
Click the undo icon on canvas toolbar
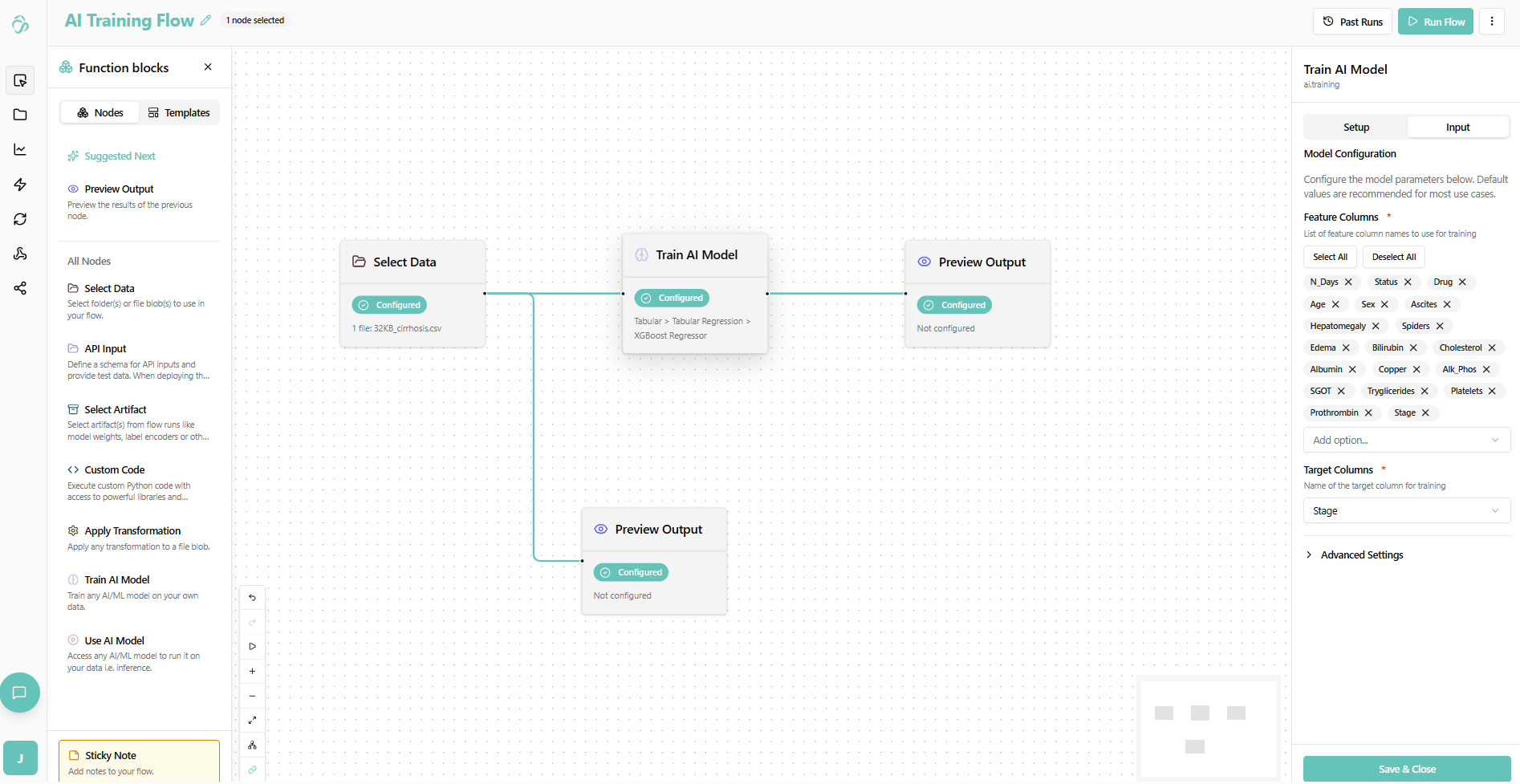pos(252,598)
